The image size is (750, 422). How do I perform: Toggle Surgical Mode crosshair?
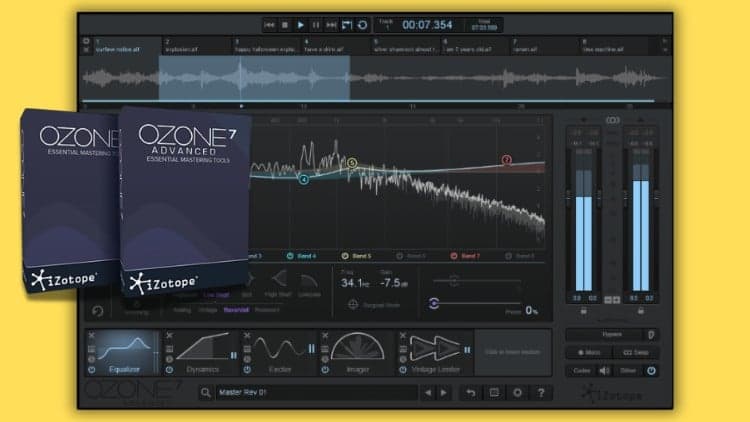(x=353, y=304)
